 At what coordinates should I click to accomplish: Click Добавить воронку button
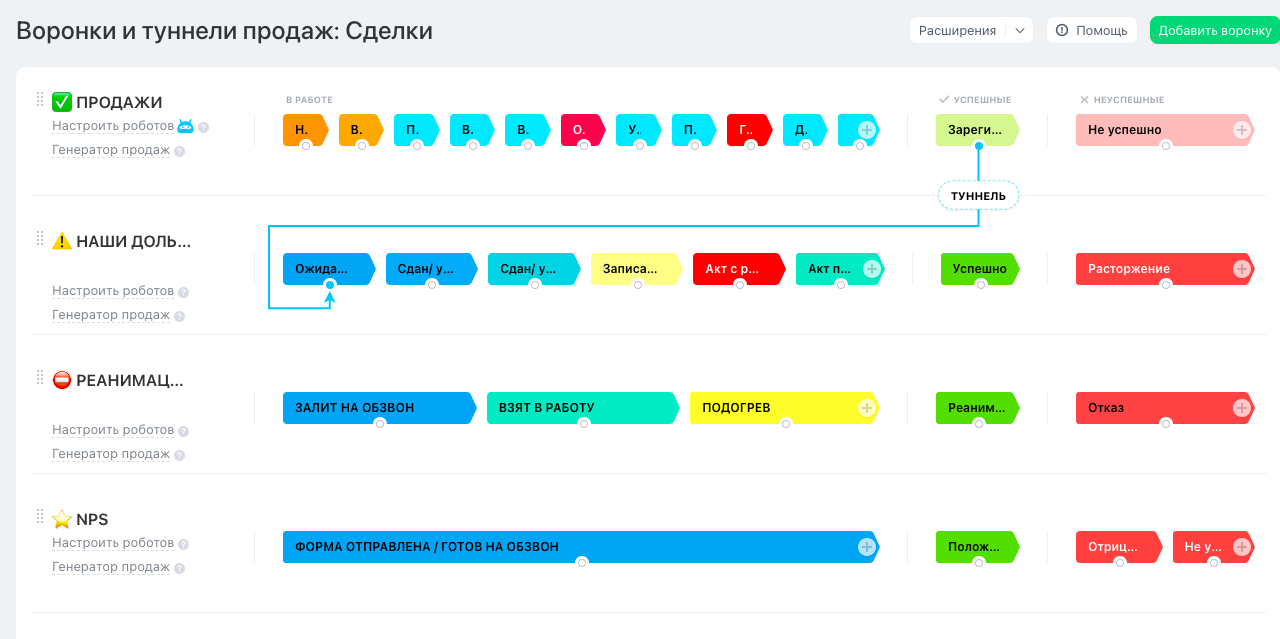point(1215,31)
